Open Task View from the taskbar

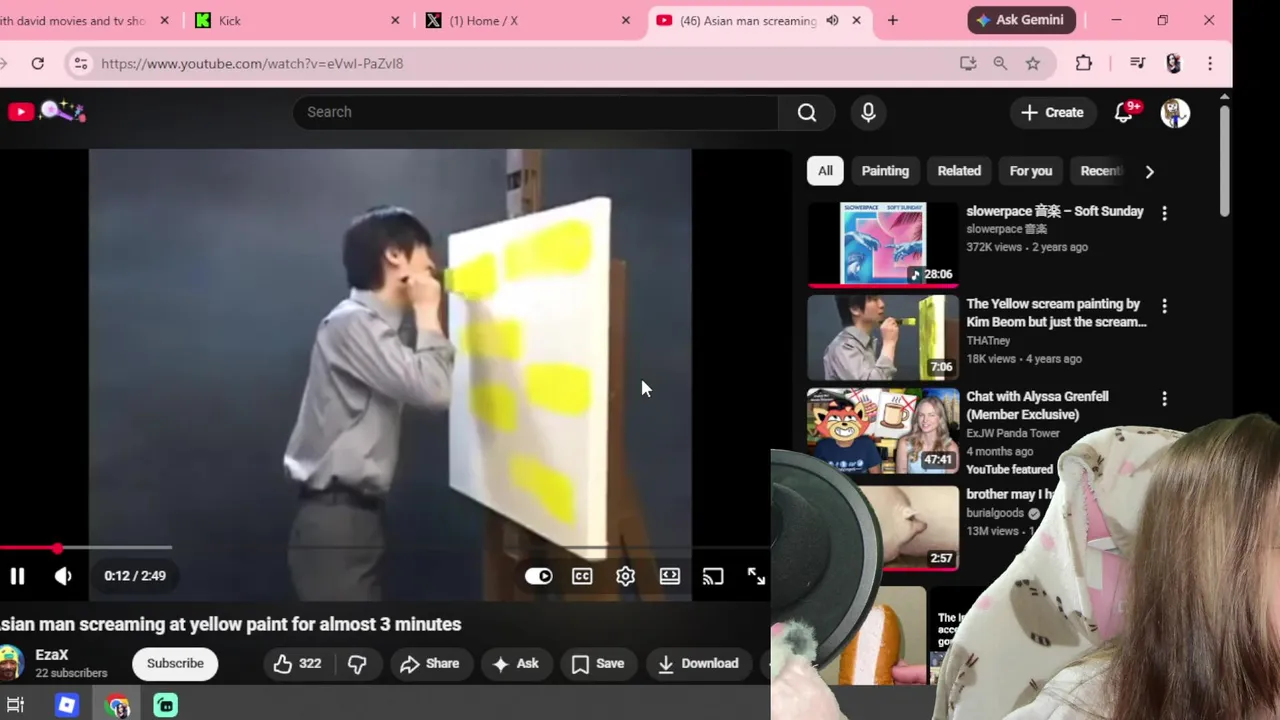[x=15, y=705]
